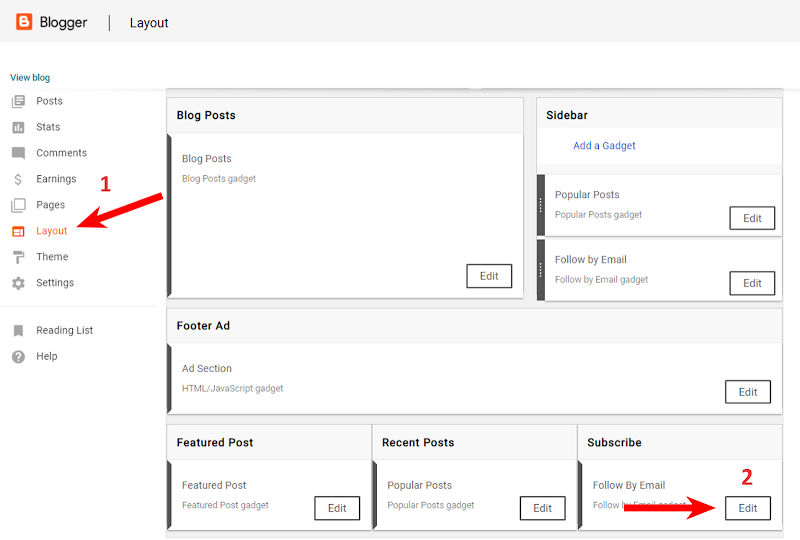
Task: Open the Settings menu item
Action: [x=55, y=283]
